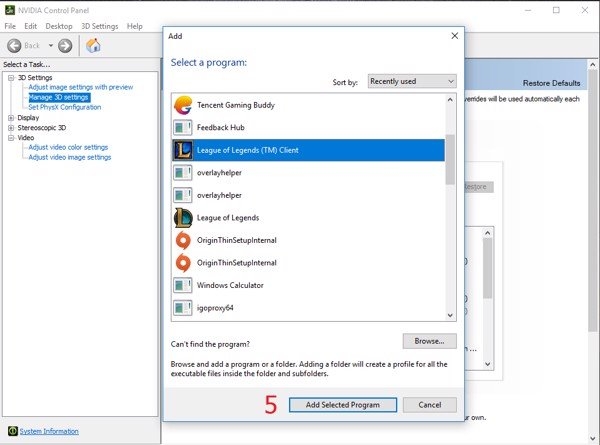Expand the Stereoscopic 3D tree node
Viewport: 600px width, 445px height.
(11, 128)
